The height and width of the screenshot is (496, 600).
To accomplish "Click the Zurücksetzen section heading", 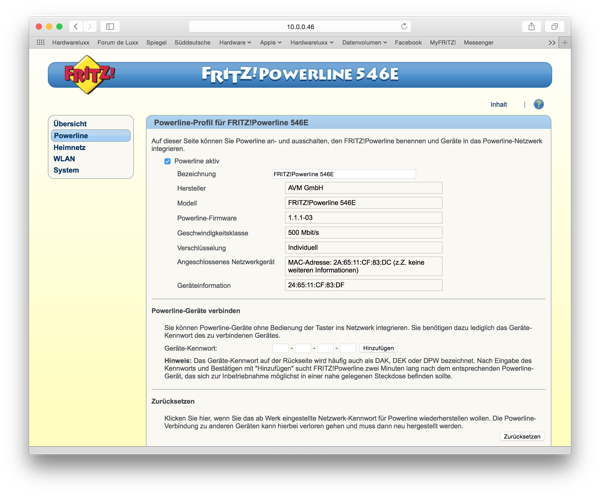I will click(x=173, y=401).
